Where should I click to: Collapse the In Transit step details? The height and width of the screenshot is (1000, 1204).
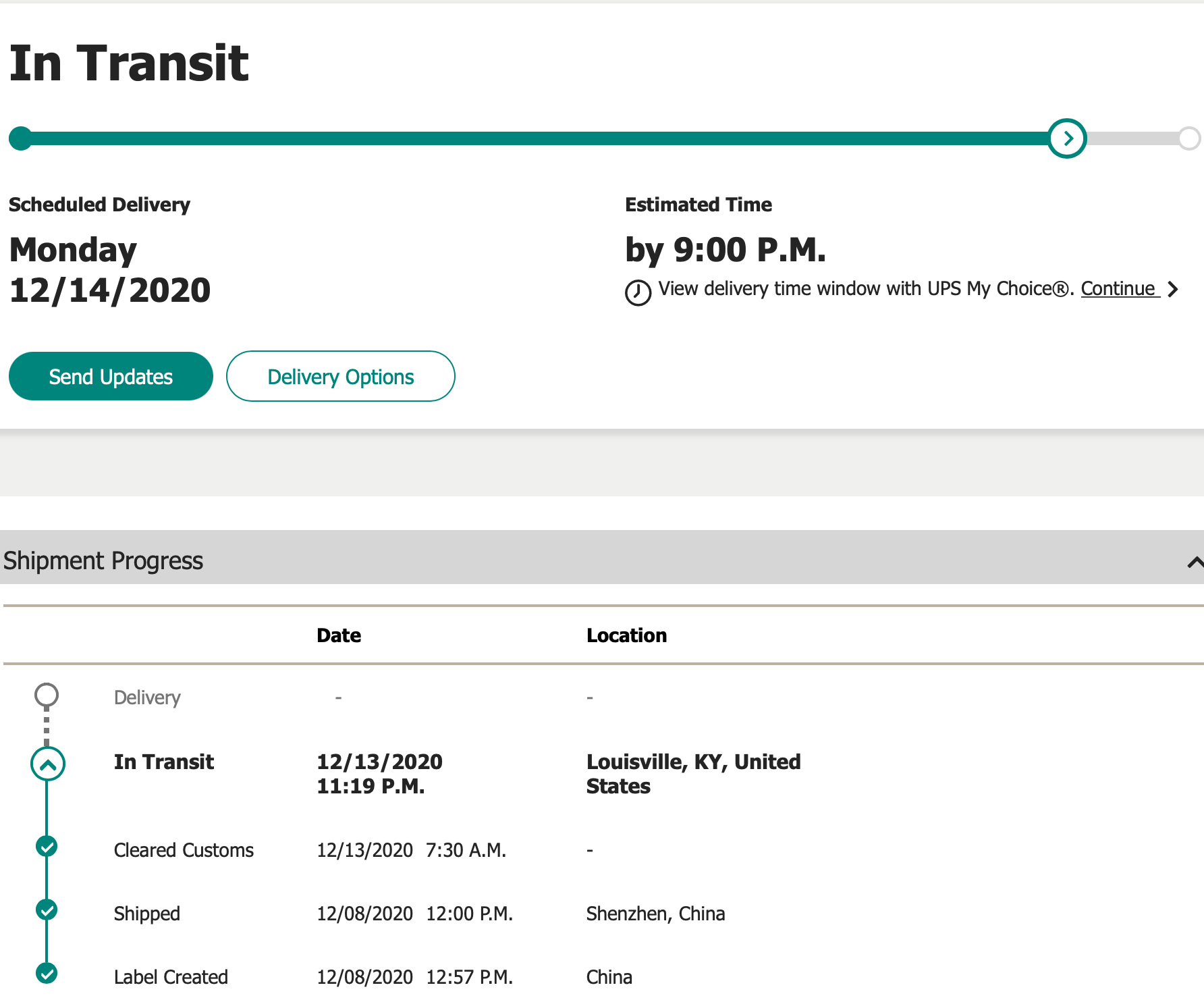tap(48, 764)
